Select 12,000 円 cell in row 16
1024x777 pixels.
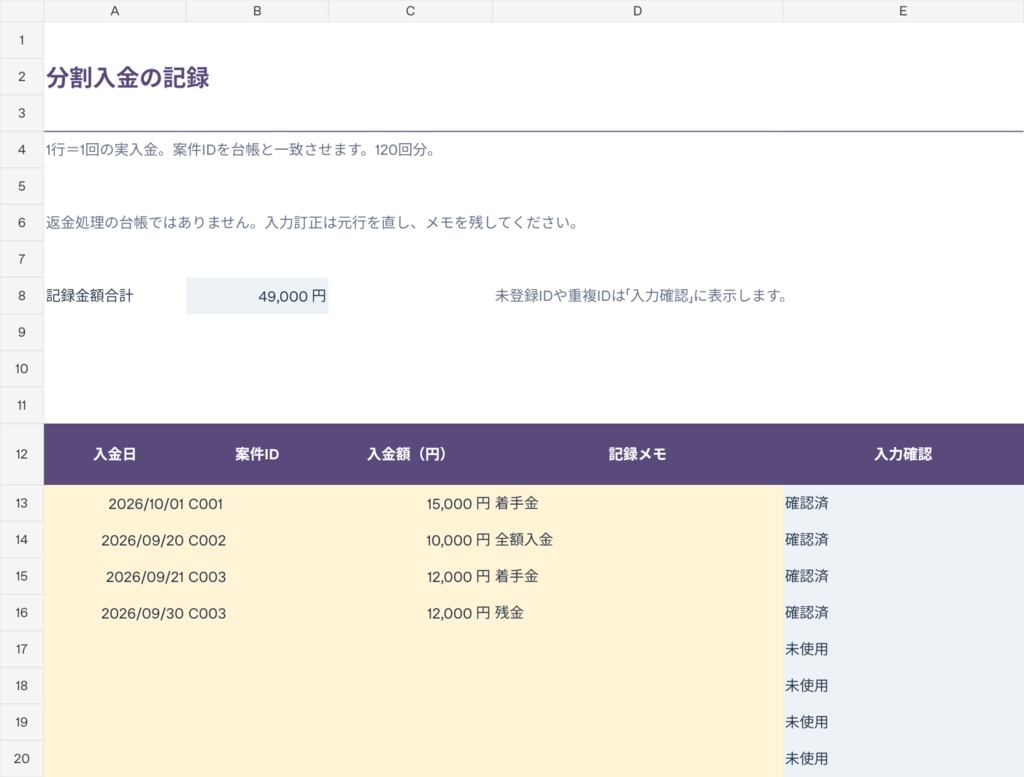[x=410, y=613]
